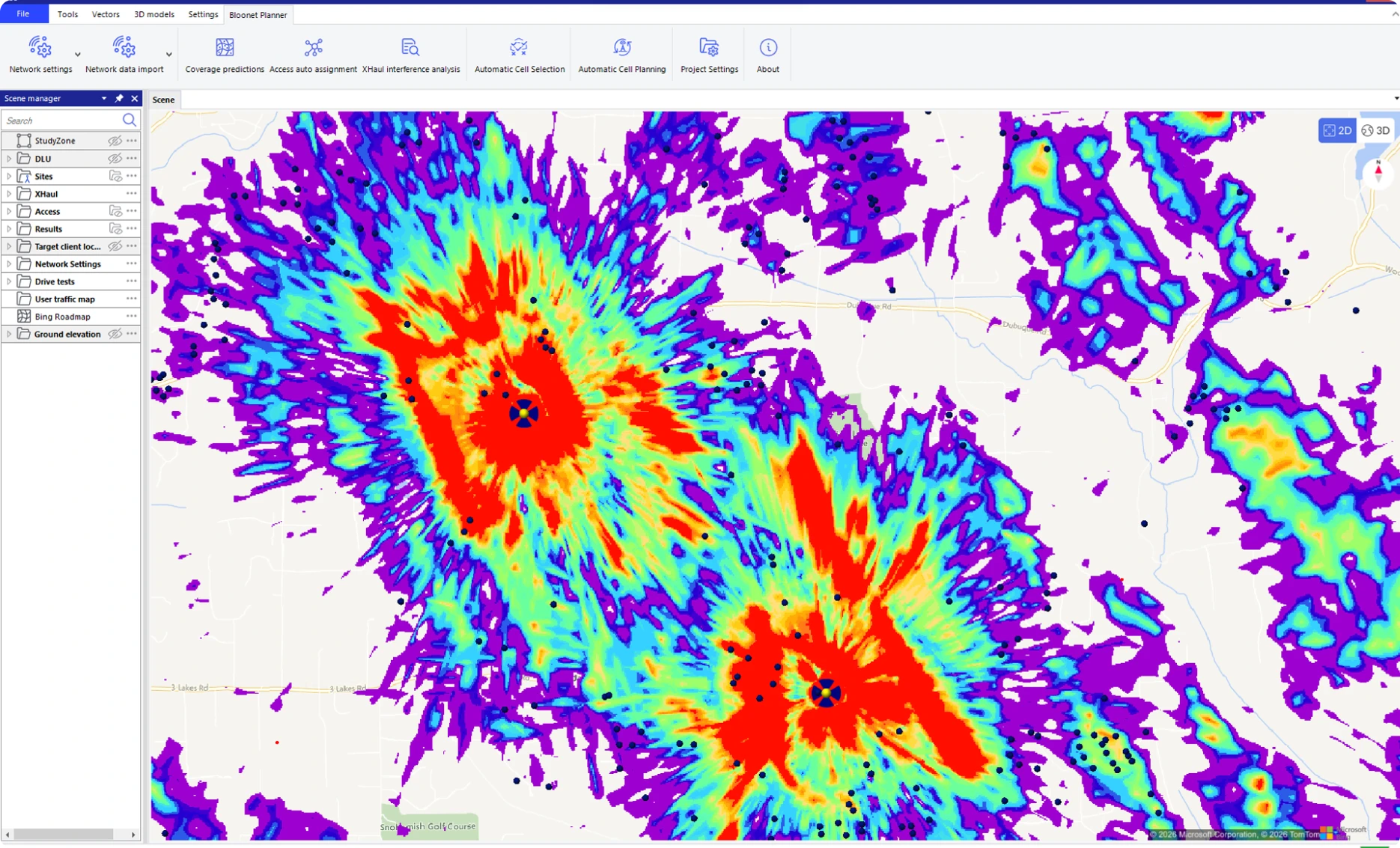Open more options for Drive tests row
The height and width of the screenshot is (848, 1400).
pyautogui.click(x=132, y=281)
